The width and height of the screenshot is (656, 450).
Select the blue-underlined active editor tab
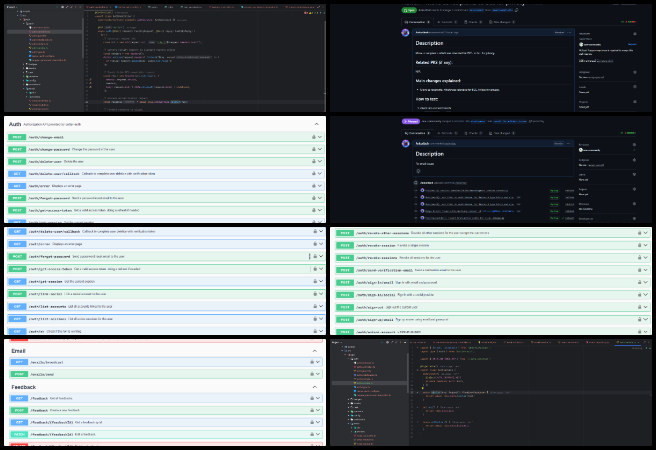tap(628, 343)
